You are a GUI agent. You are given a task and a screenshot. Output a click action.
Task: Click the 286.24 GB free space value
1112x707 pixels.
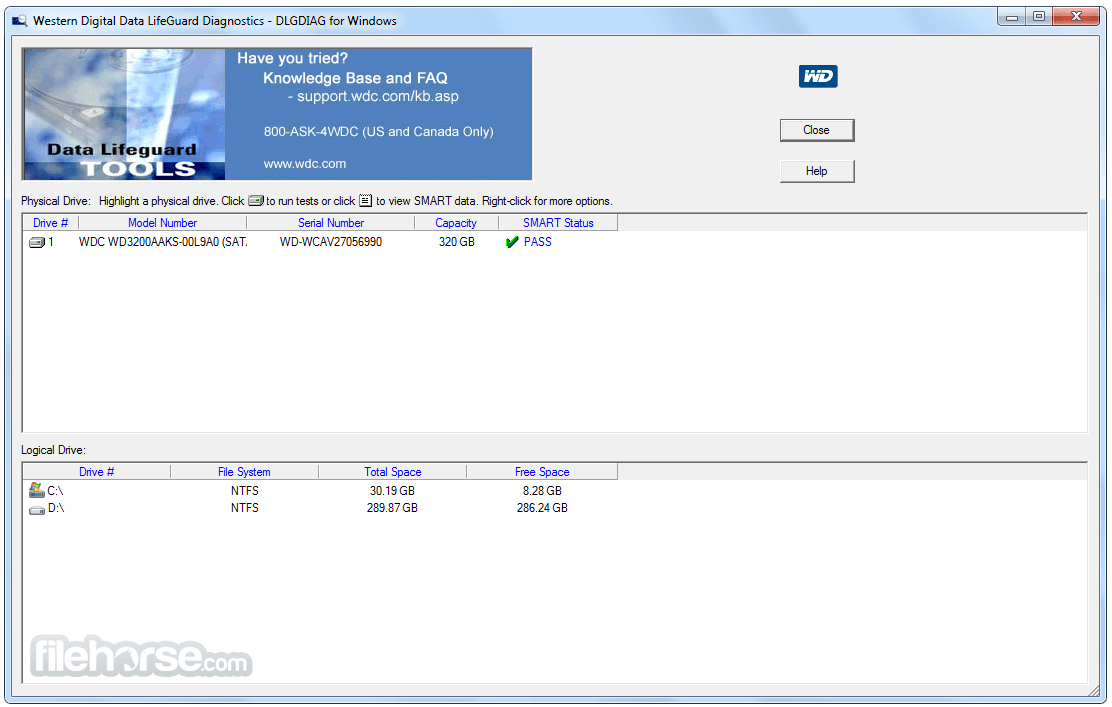543,508
